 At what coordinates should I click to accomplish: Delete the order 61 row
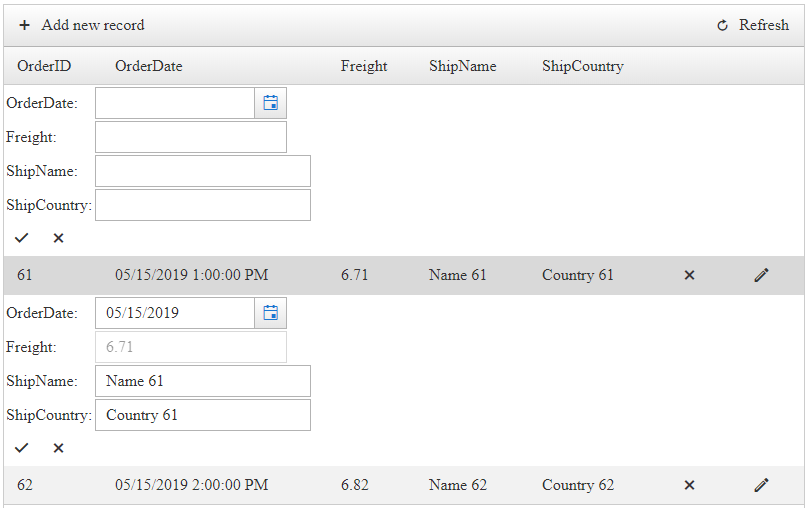(689, 275)
